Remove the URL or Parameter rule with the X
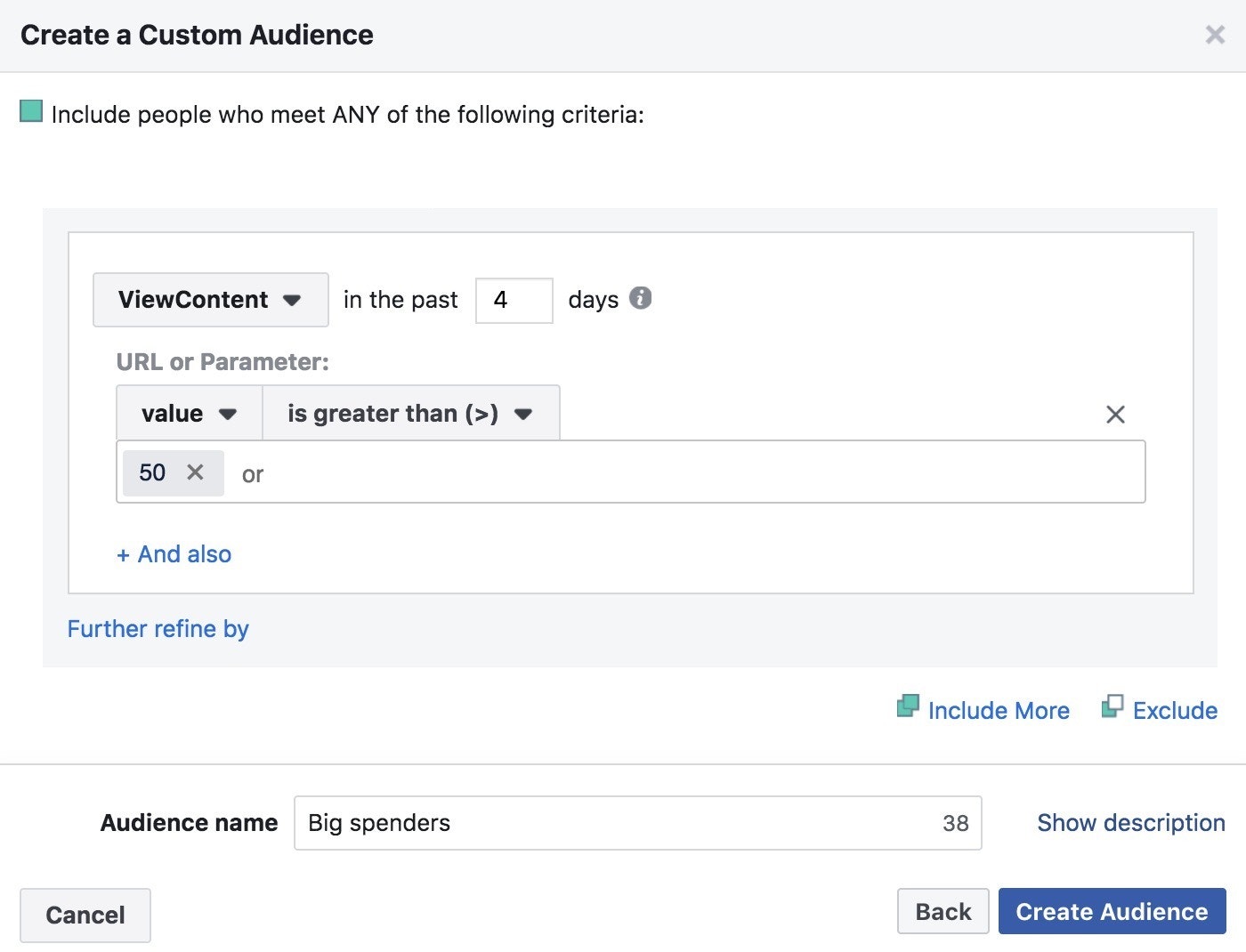 [1115, 414]
